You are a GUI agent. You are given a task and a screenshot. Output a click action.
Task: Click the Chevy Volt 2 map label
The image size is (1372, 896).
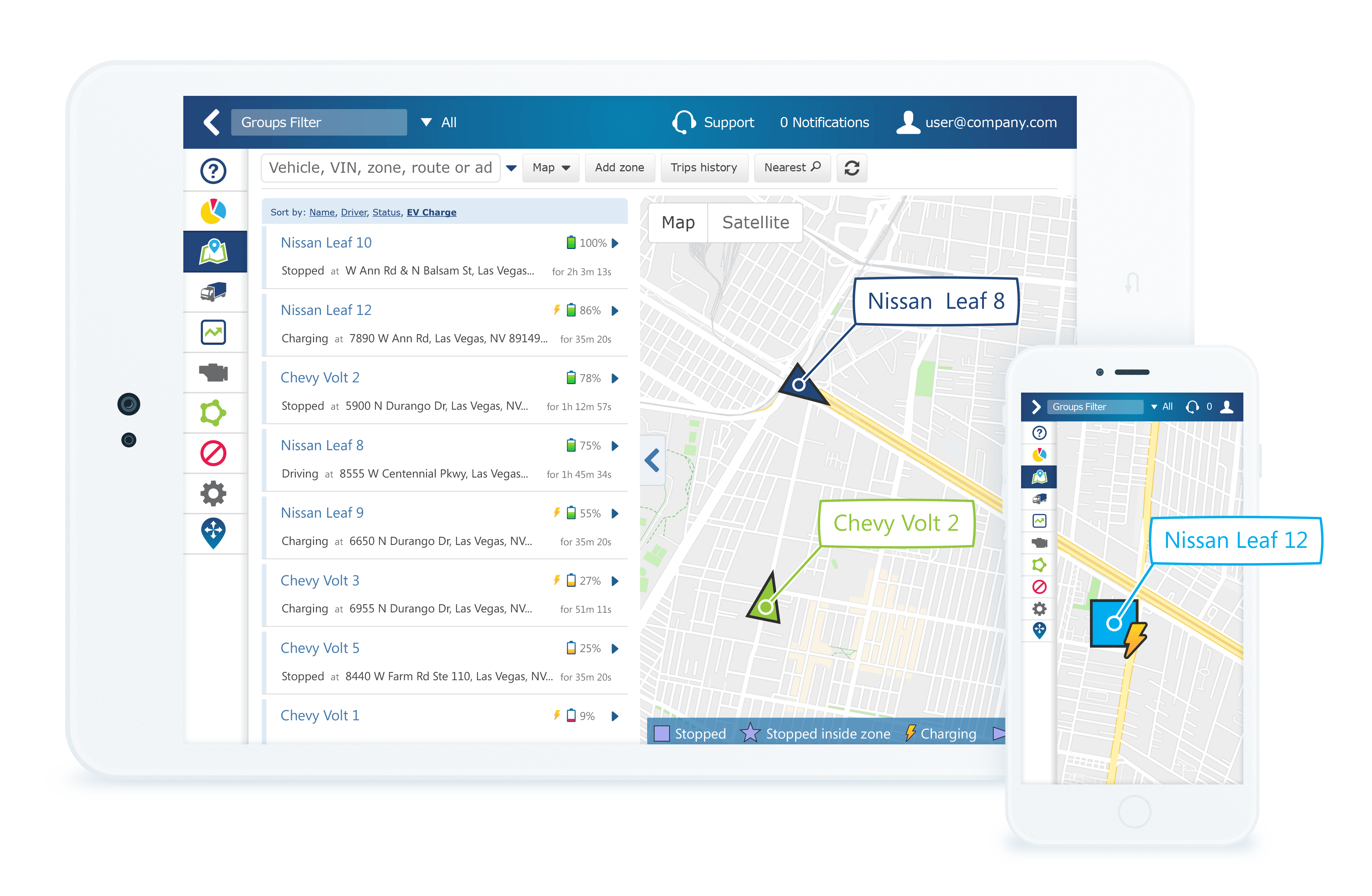896,523
